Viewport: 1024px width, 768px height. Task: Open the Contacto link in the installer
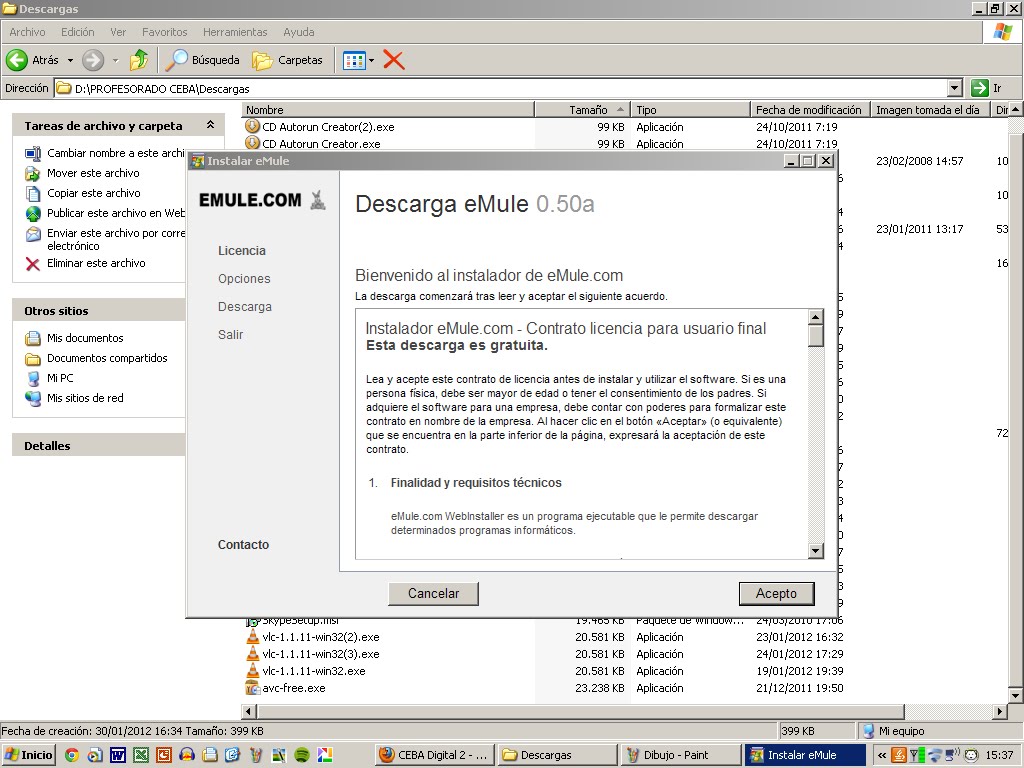(x=244, y=545)
